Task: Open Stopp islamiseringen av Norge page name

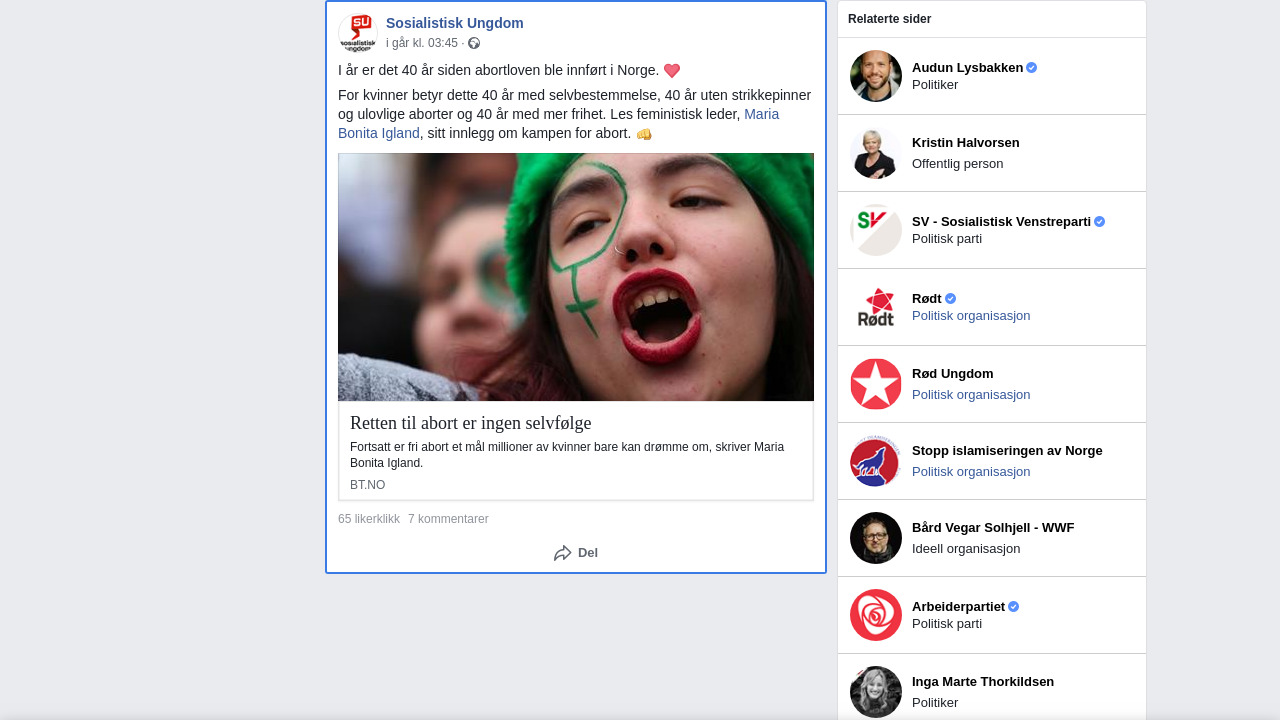Action: point(1007,451)
